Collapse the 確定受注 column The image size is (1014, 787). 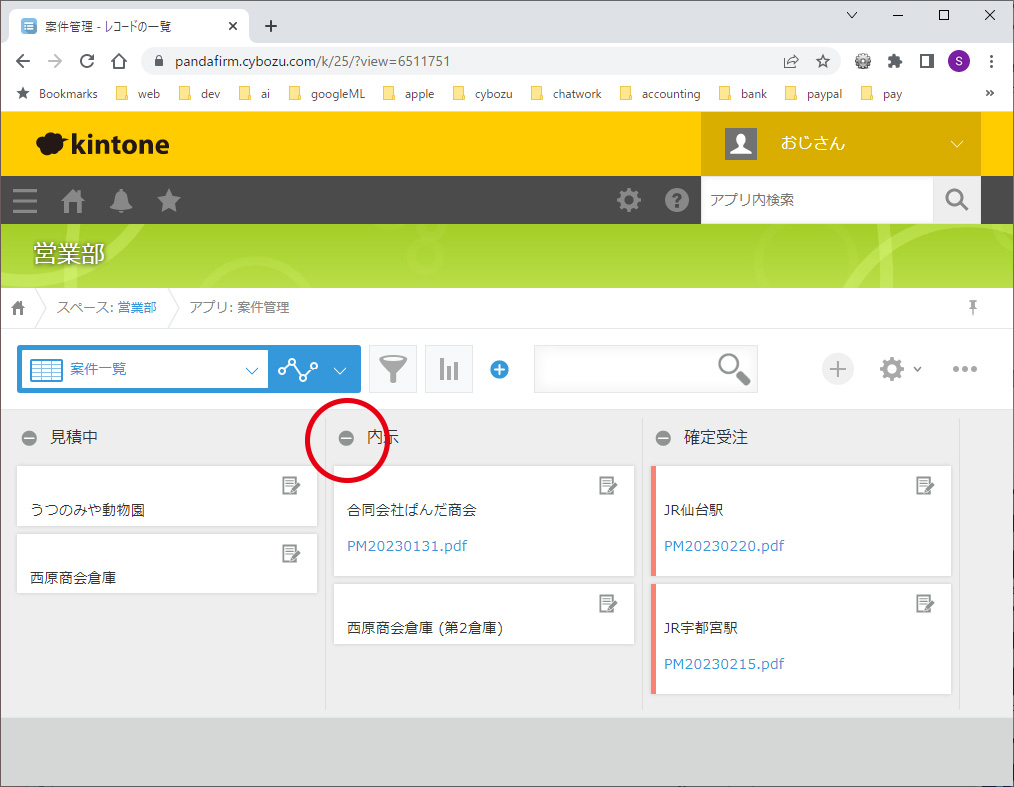click(663, 438)
